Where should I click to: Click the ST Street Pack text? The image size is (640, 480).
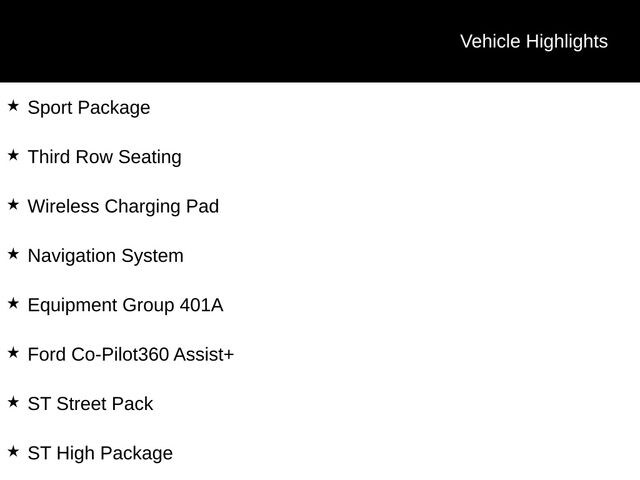[90, 404]
